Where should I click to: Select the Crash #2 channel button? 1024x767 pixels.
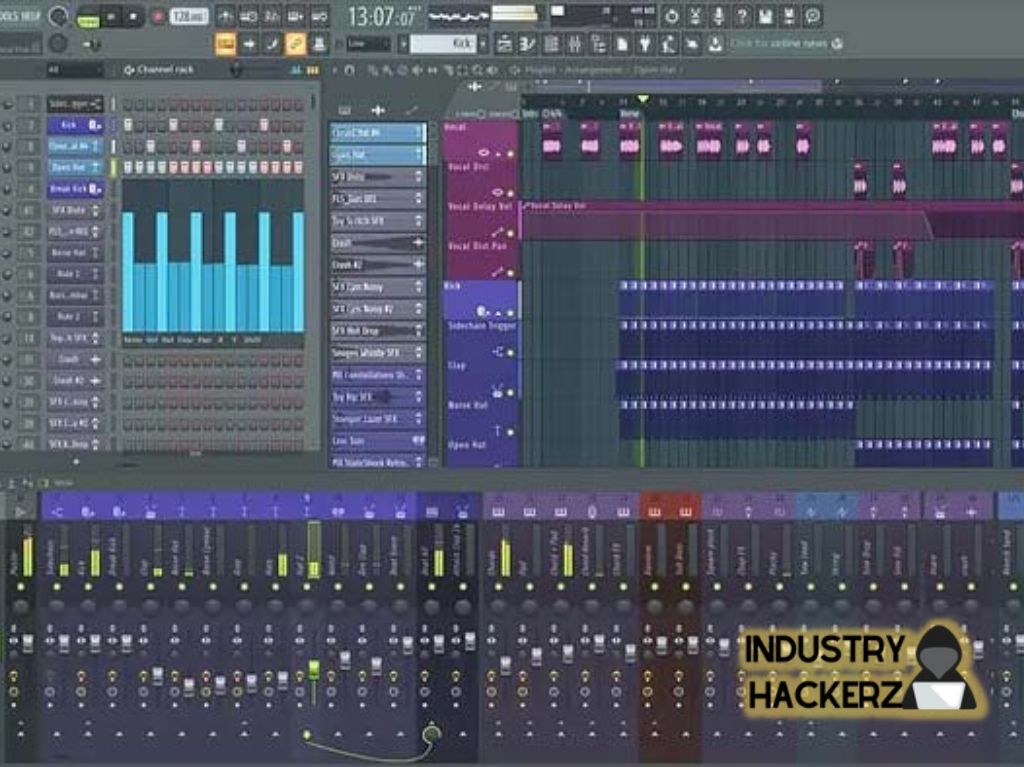[75, 381]
